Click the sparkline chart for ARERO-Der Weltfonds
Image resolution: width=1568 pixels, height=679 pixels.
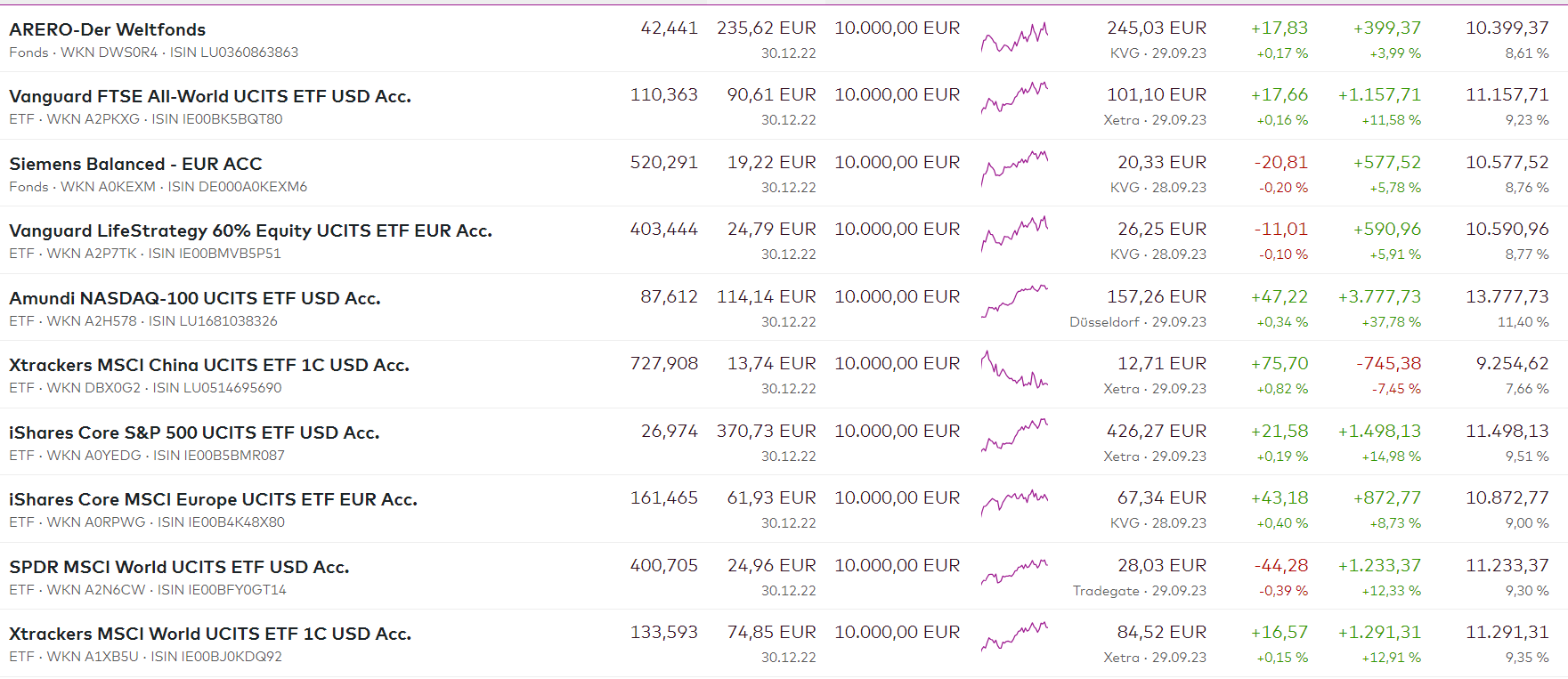1014,37
